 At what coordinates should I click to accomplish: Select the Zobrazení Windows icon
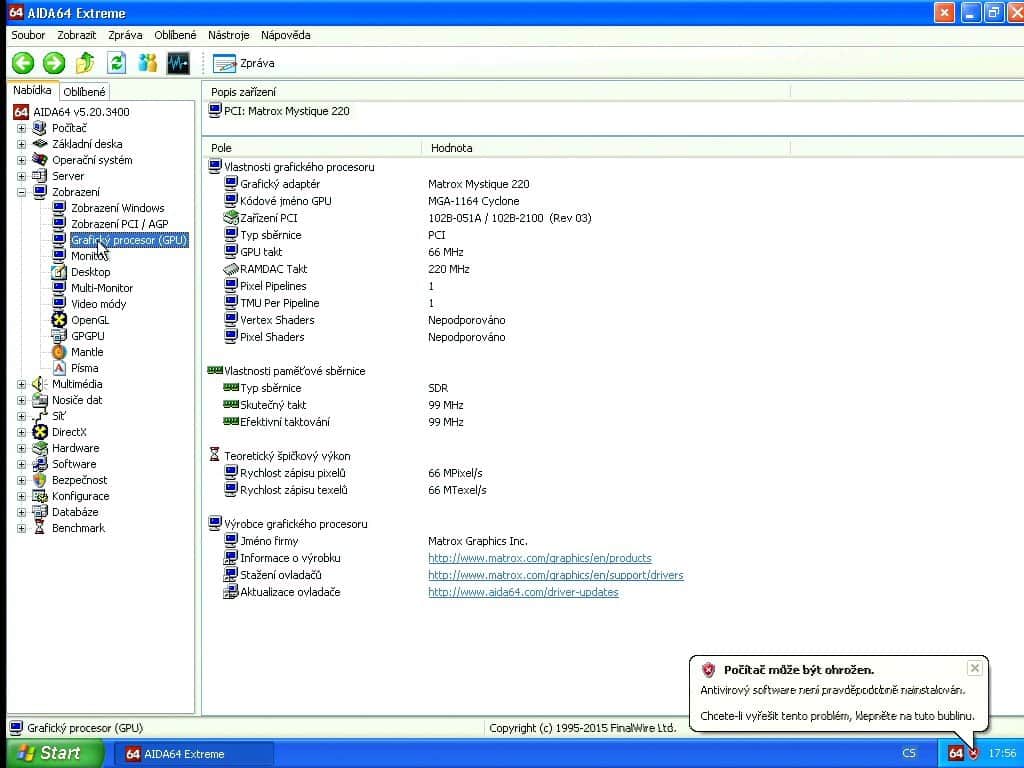point(59,208)
